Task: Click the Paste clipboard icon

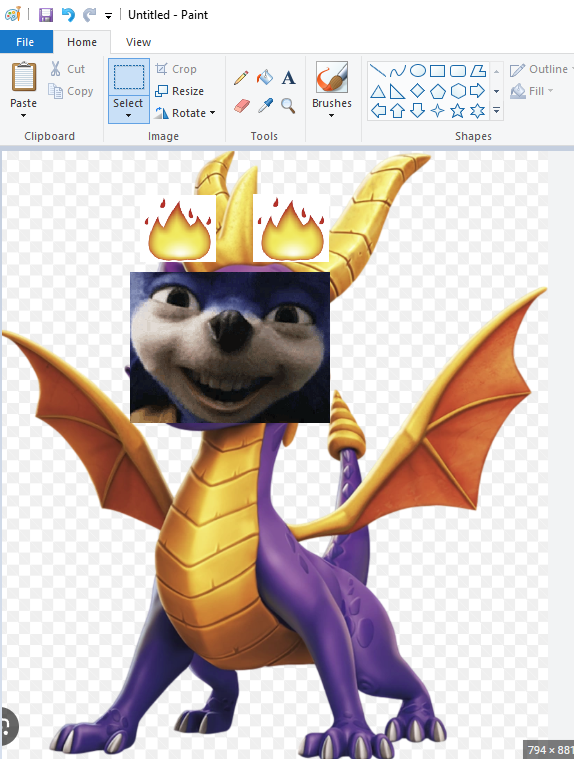Action: 24,76
